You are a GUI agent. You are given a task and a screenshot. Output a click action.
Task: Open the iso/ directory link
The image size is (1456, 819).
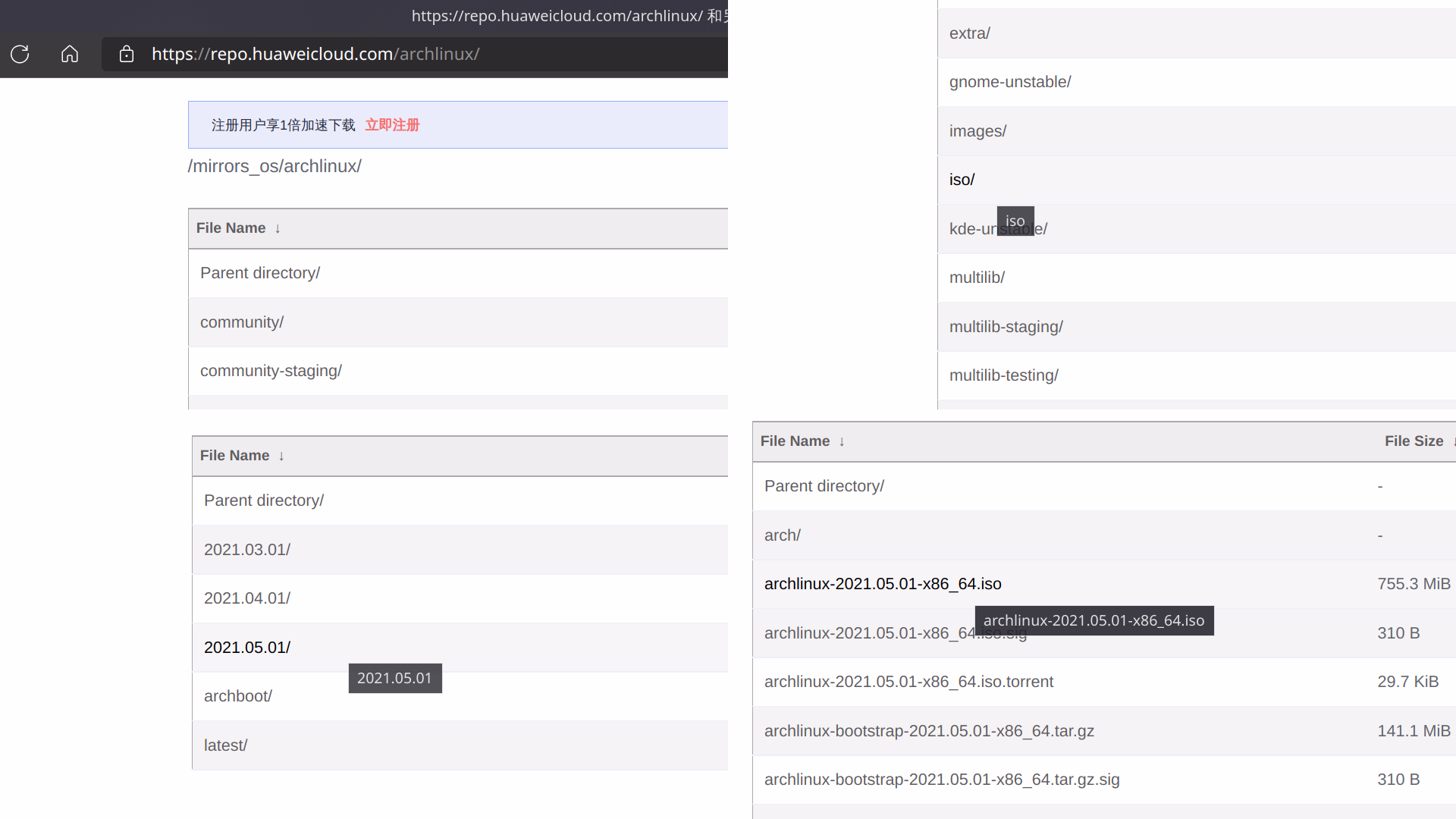[x=962, y=180]
